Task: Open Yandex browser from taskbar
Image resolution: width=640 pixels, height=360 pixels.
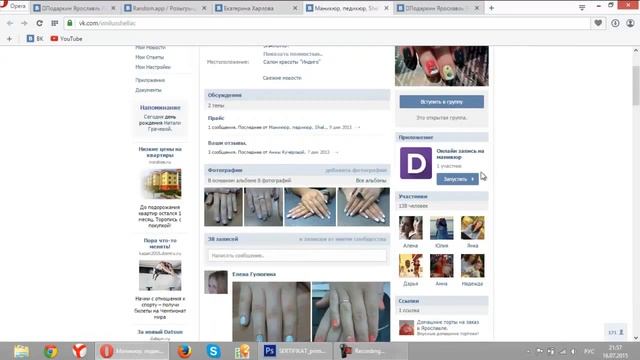Action: coord(80,351)
